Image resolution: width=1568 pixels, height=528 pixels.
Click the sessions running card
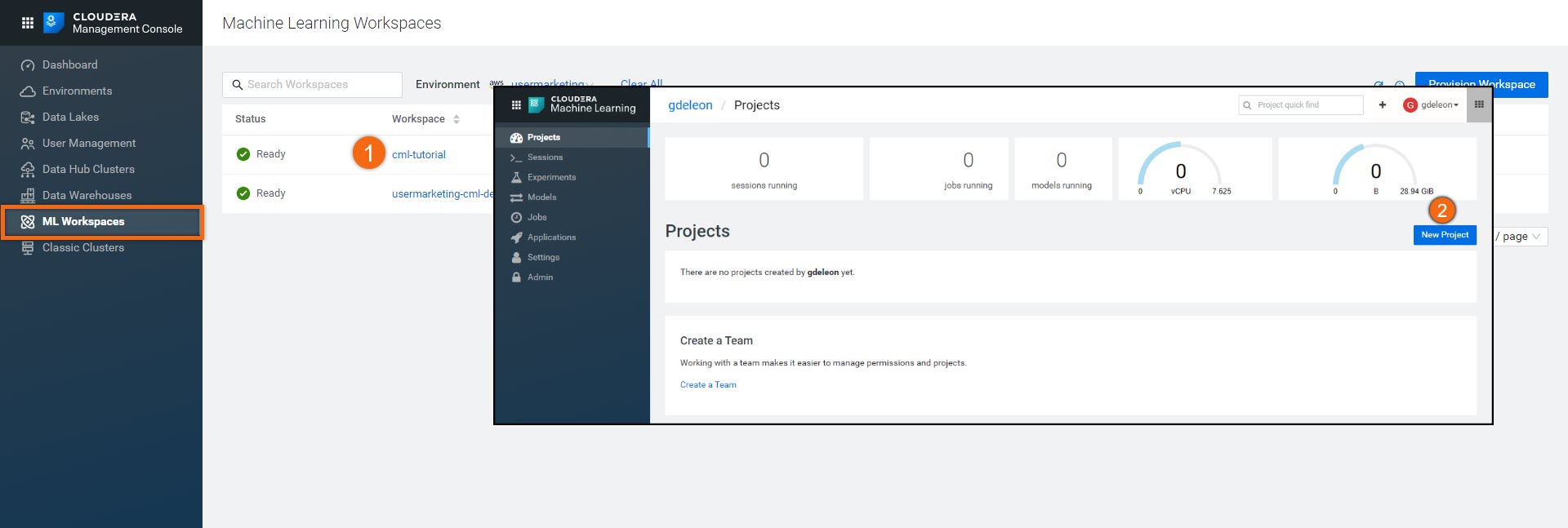(x=764, y=169)
